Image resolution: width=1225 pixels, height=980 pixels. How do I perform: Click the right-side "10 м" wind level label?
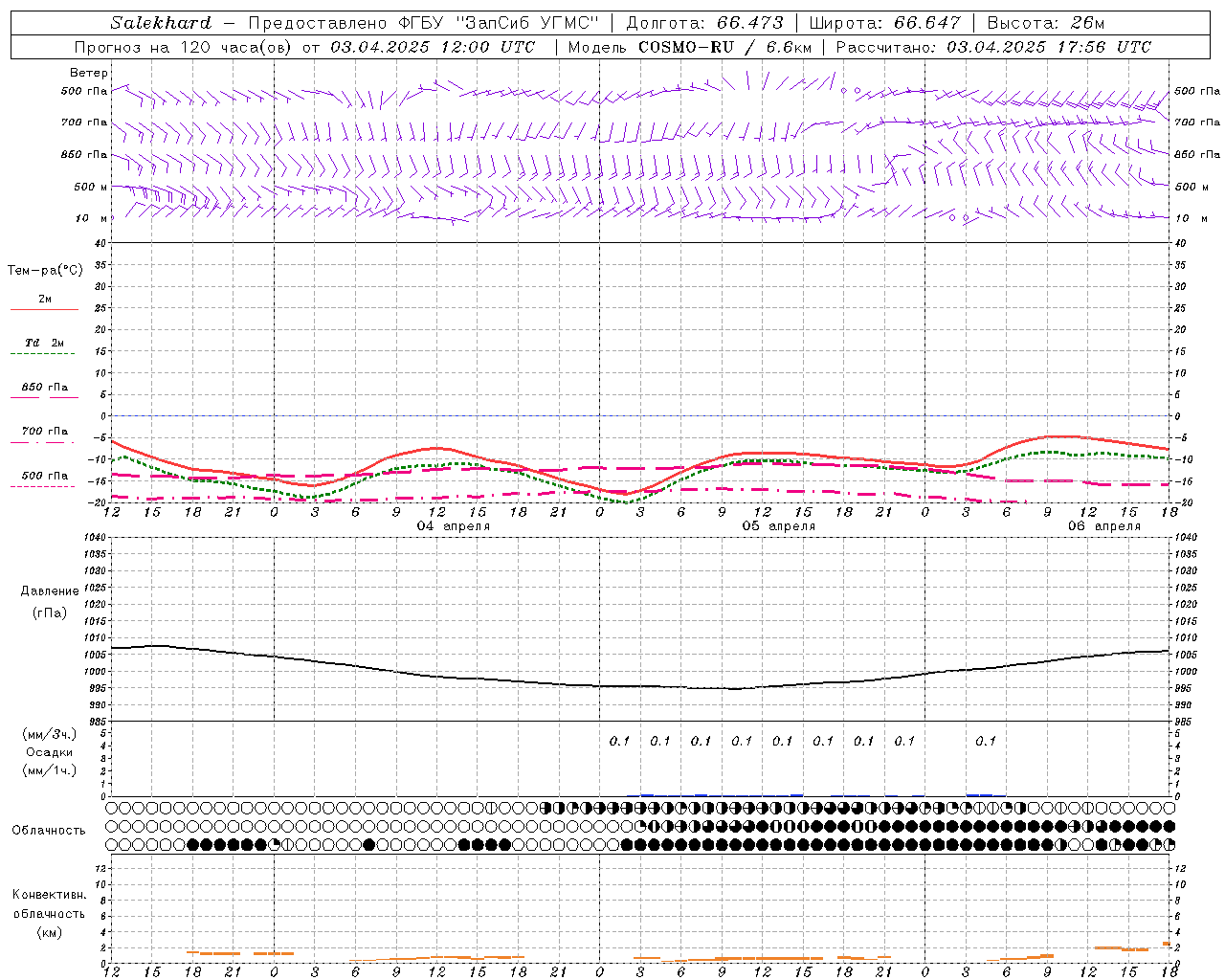pyautogui.click(x=1192, y=218)
